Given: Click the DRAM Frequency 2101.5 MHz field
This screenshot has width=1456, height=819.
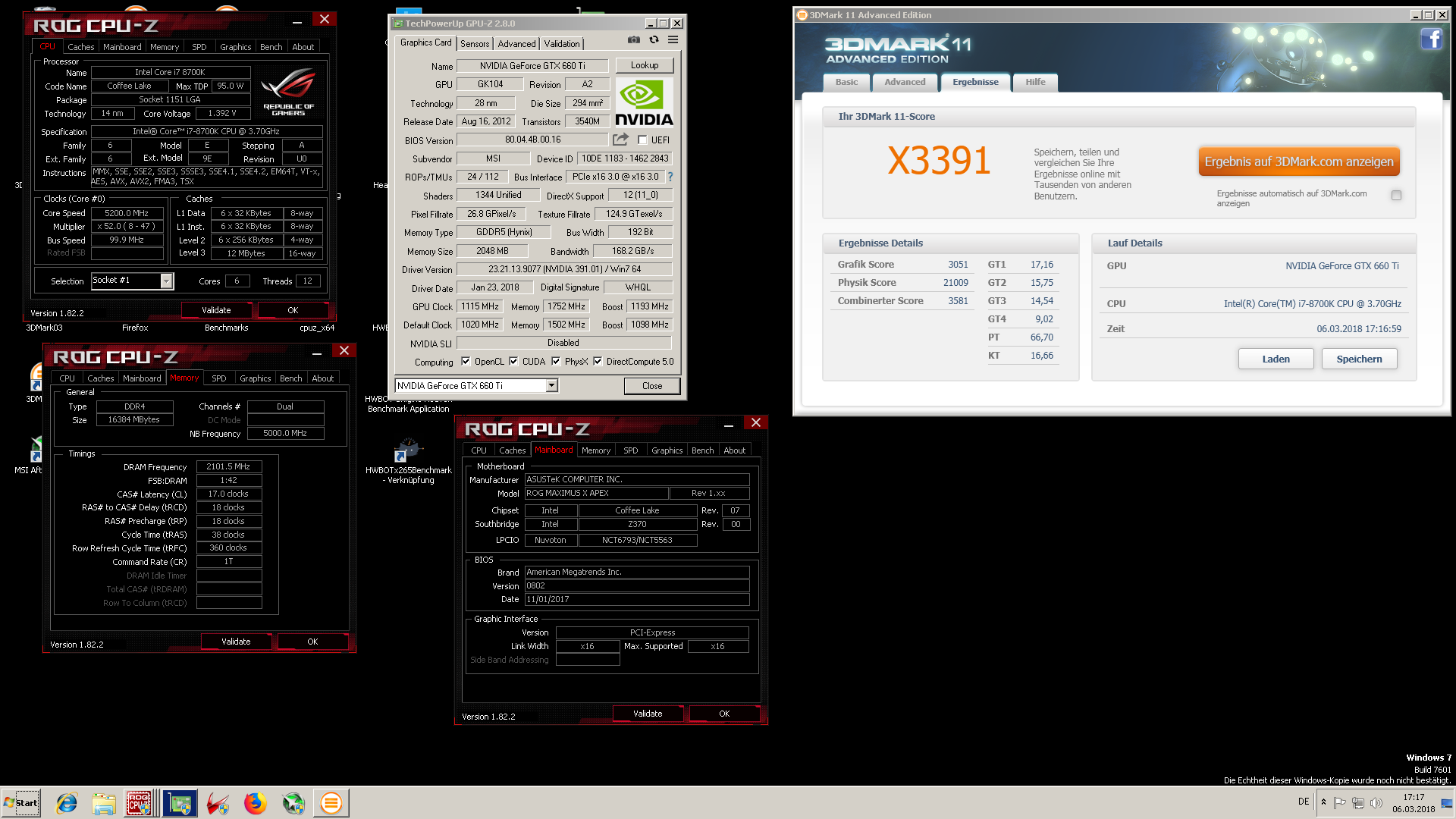Looking at the screenshot, I should (x=228, y=467).
